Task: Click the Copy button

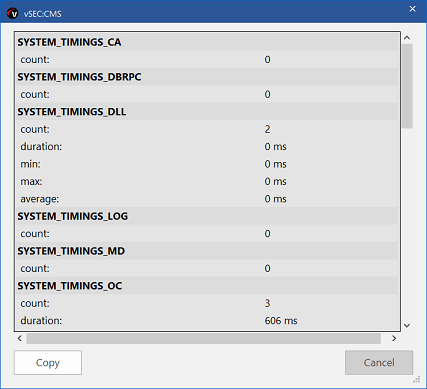Action: [48, 362]
